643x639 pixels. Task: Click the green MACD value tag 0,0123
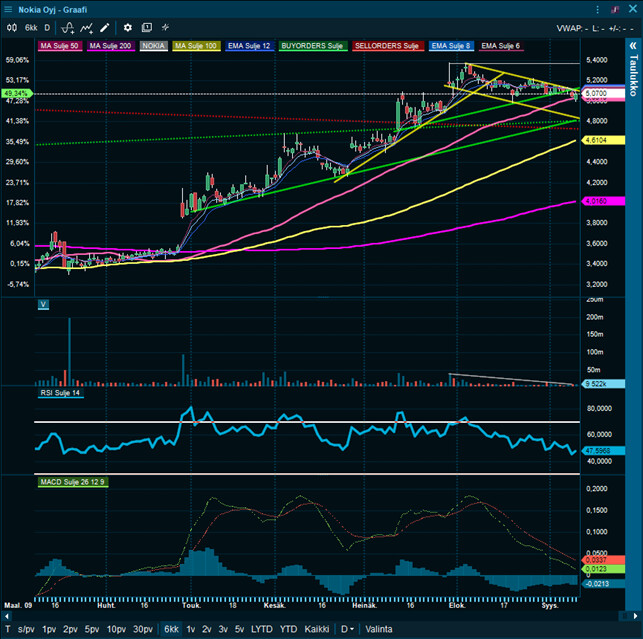coord(603,569)
